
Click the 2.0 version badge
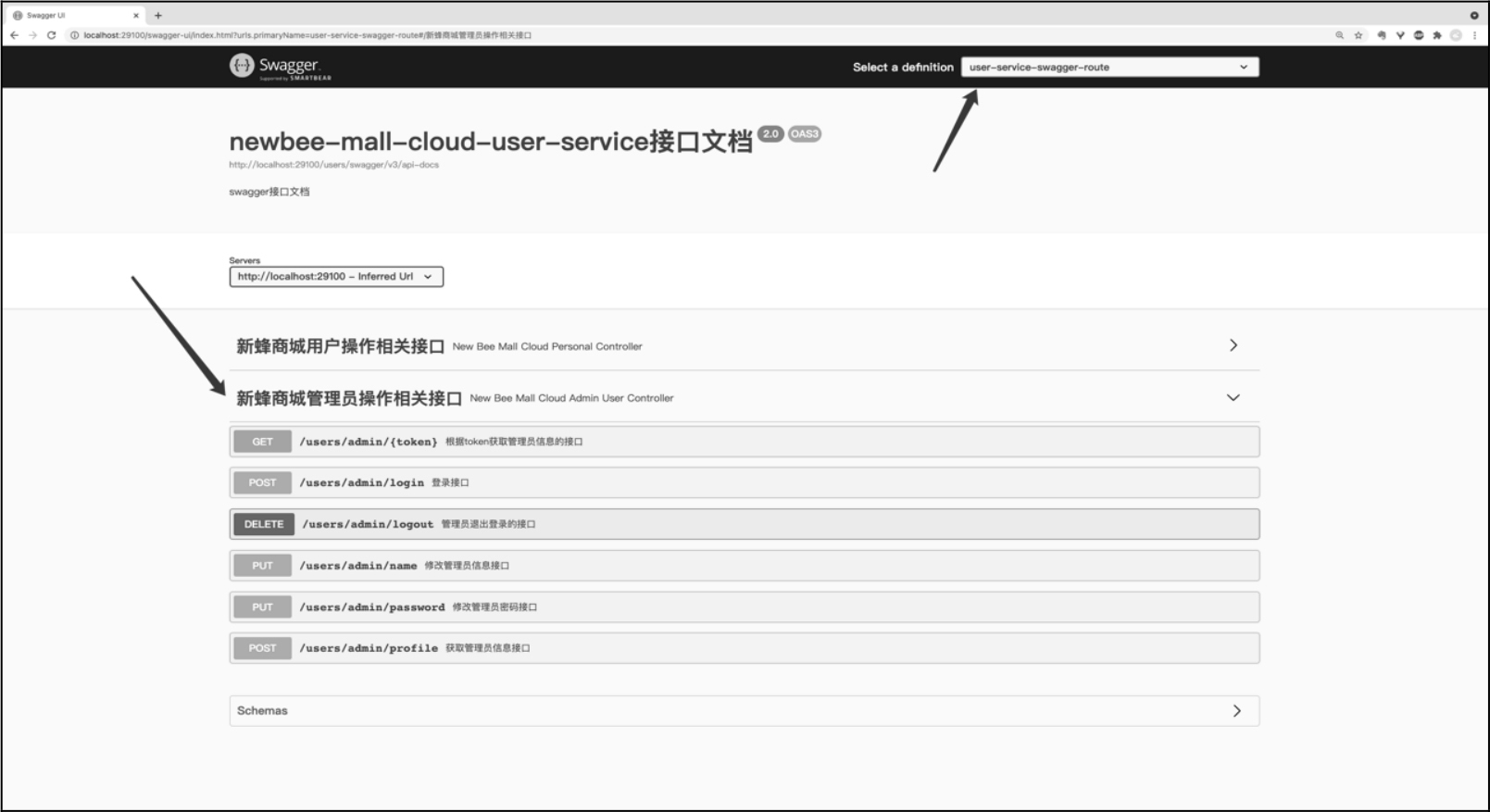770,134
